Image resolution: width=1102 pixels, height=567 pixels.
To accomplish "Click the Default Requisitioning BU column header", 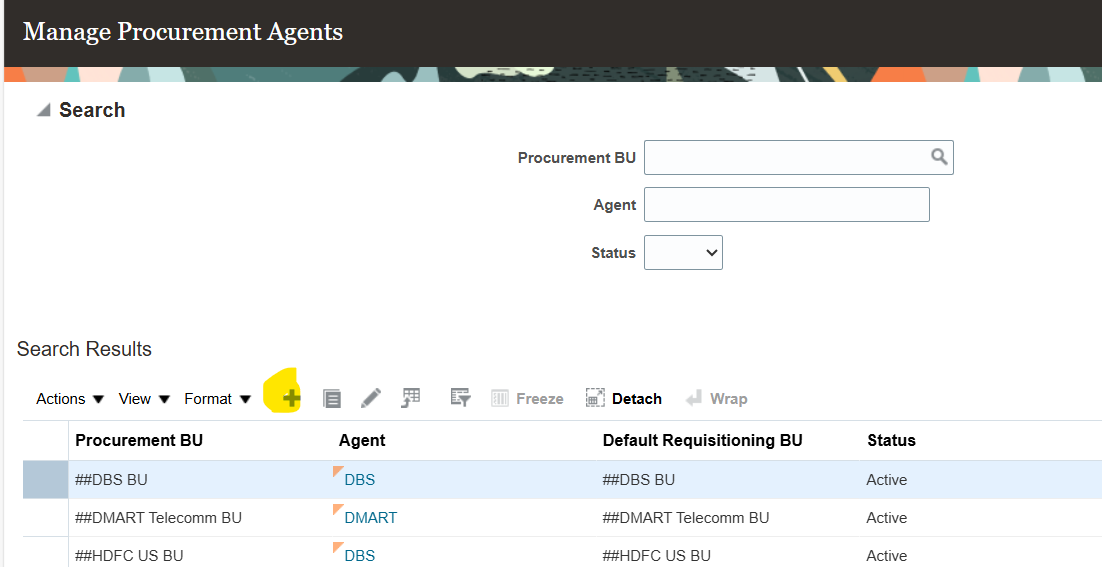I will (702, 440).
